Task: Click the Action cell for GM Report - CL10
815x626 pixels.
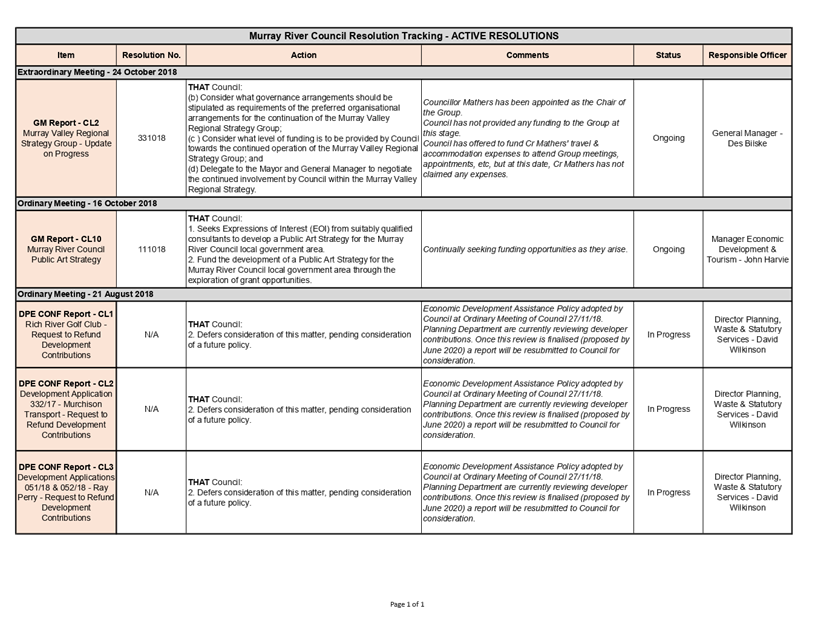Action: coord(303,249)
